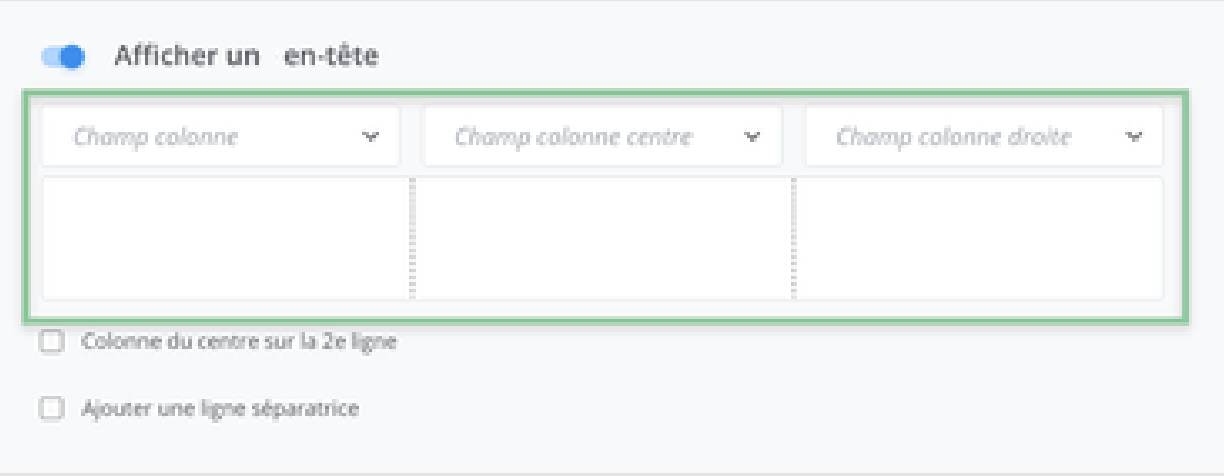Screen dimensions: 1224x476
Task: Click the chevron arrow beside "Champ colonne droite"
Action: click(1134, 137)
